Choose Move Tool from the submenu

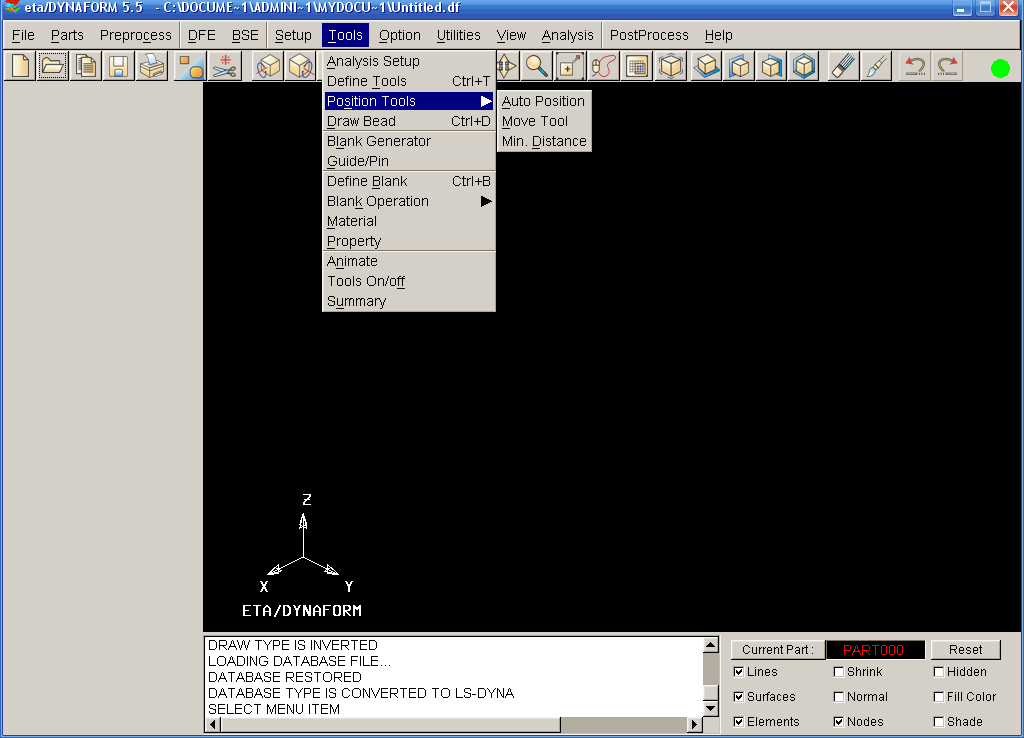click(544, 121)
